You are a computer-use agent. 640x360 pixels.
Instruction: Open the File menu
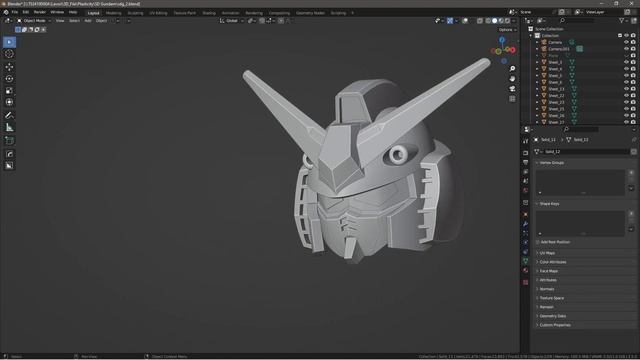[x=15, y=12]
